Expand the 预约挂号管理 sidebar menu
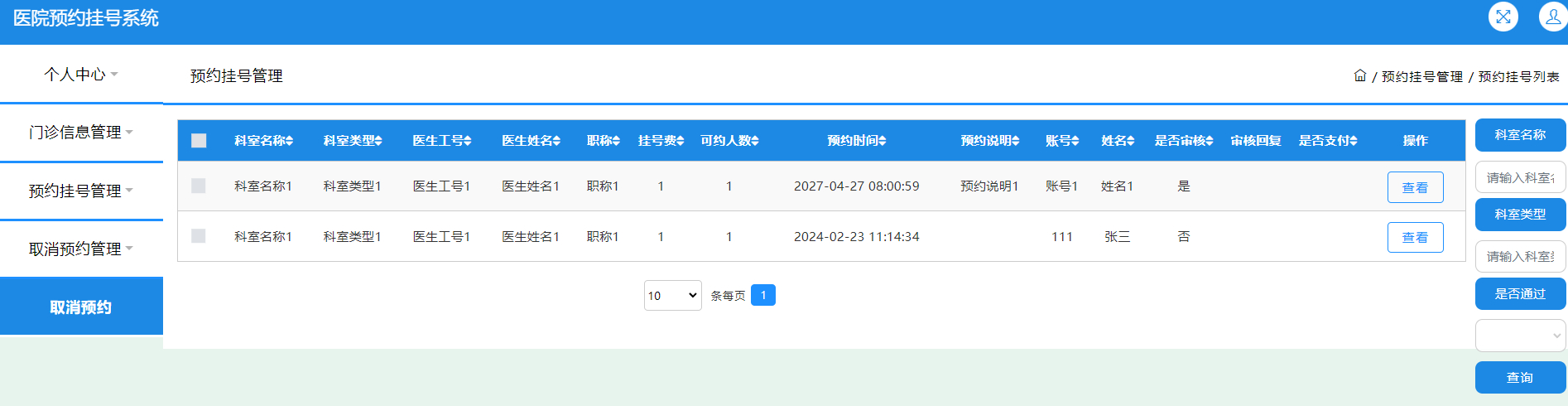The image size is (1568, 406). click(81, 191)
